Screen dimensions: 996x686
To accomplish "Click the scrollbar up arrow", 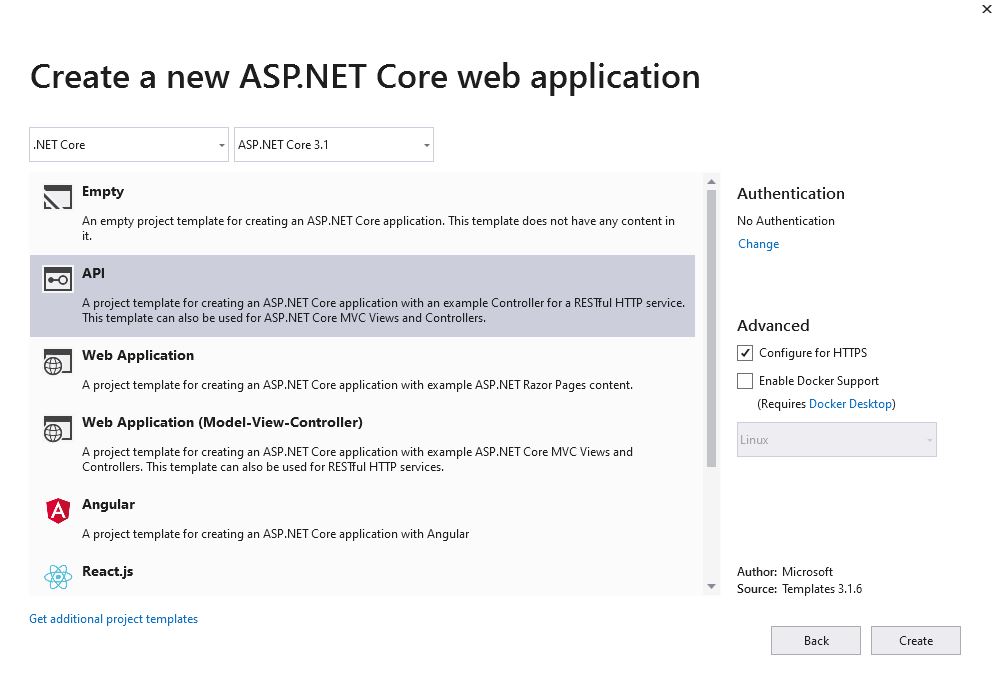I will click(712, 180).
